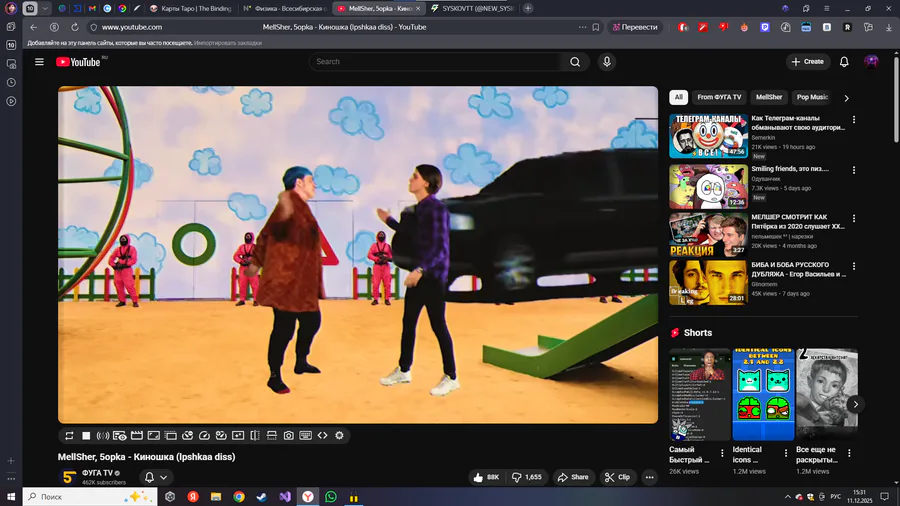Click the Clip button
This screenshot has width=900, height=506.
coord(617,477)
